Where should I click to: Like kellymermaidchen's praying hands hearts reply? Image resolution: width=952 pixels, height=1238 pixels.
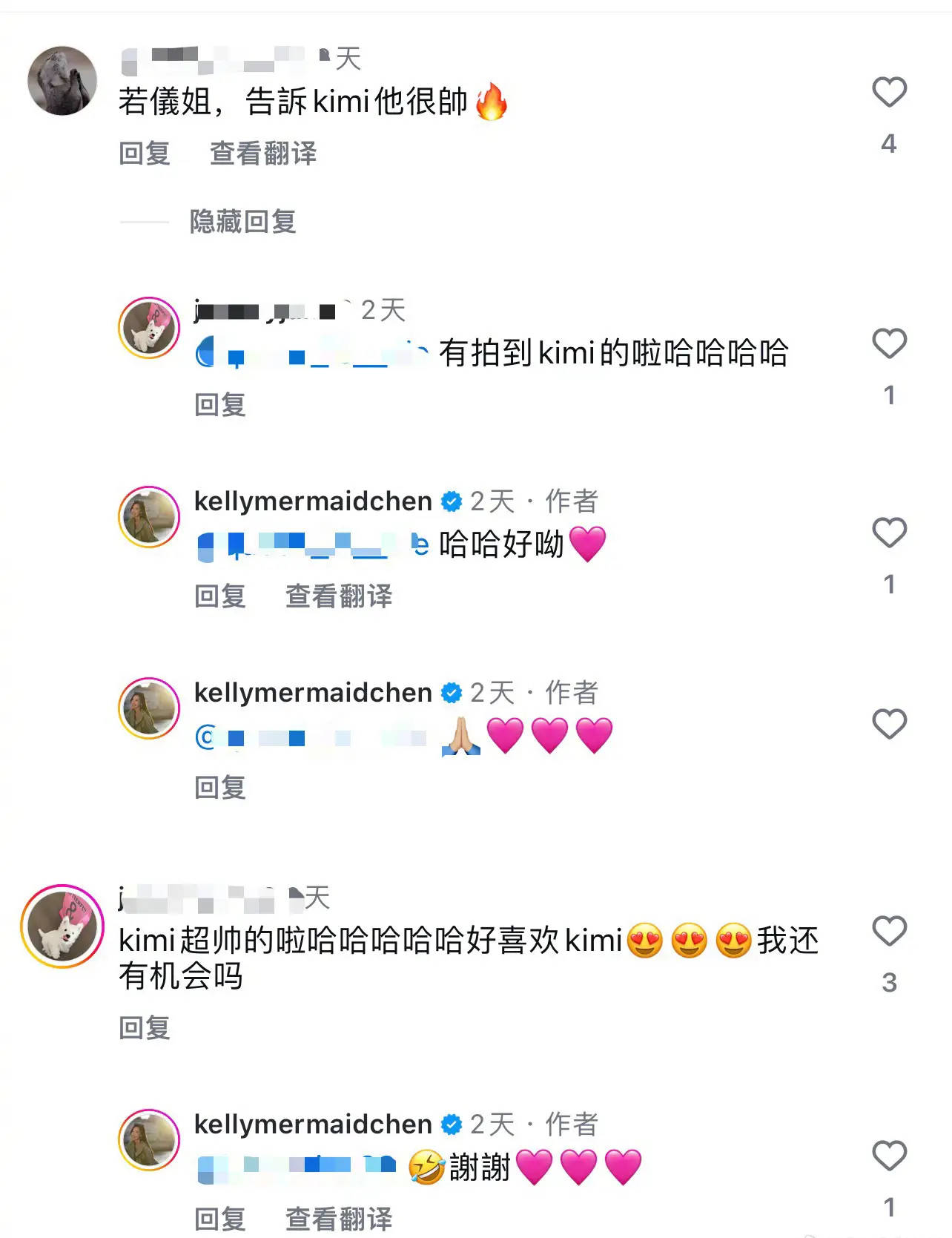[x=889, y=725]
